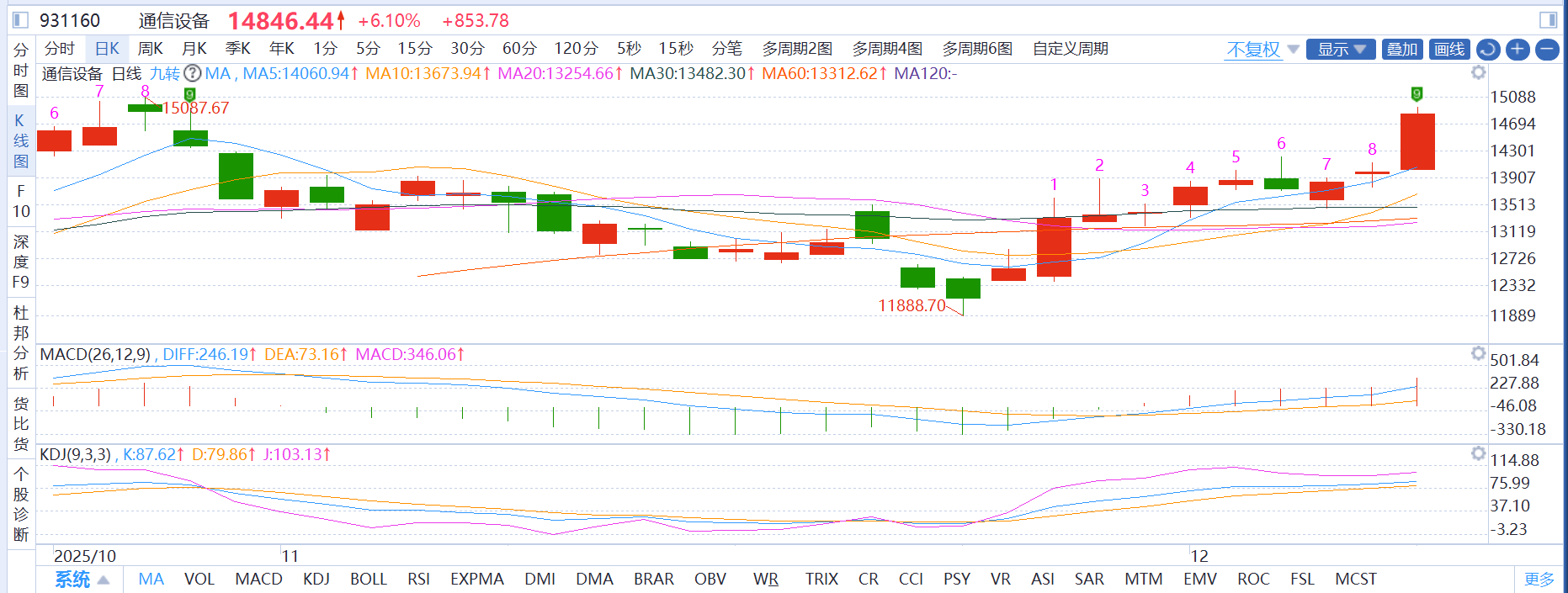Switch to the 1分 period
The width and height of the screenshot is (1568, 593).
[x=326, y=49]
